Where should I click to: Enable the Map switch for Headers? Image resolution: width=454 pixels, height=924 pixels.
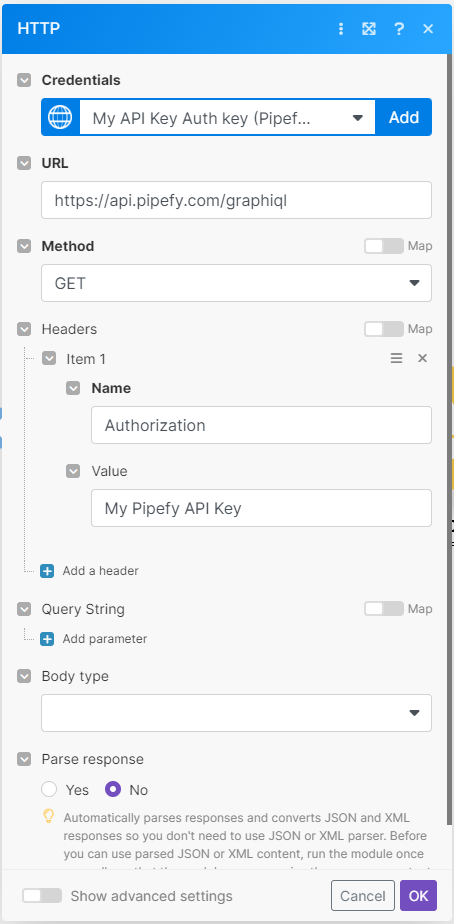pos(384,329)
